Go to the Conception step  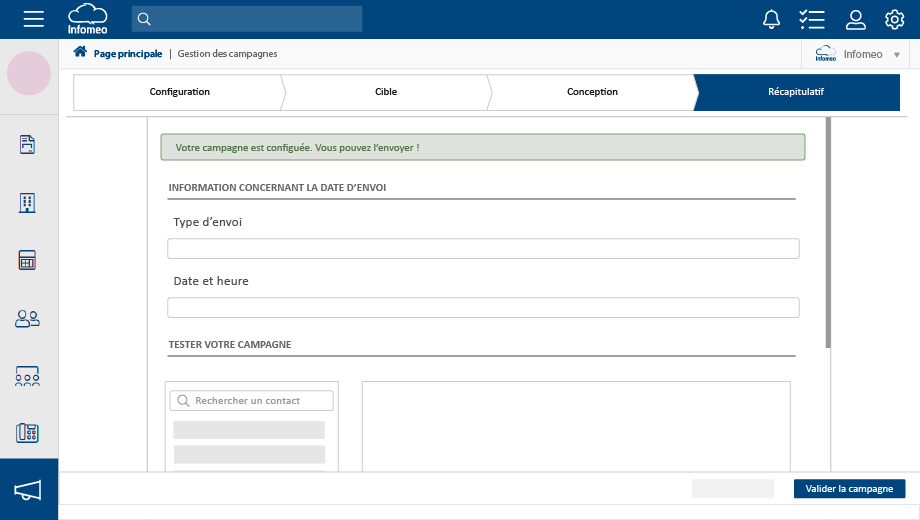592,92
